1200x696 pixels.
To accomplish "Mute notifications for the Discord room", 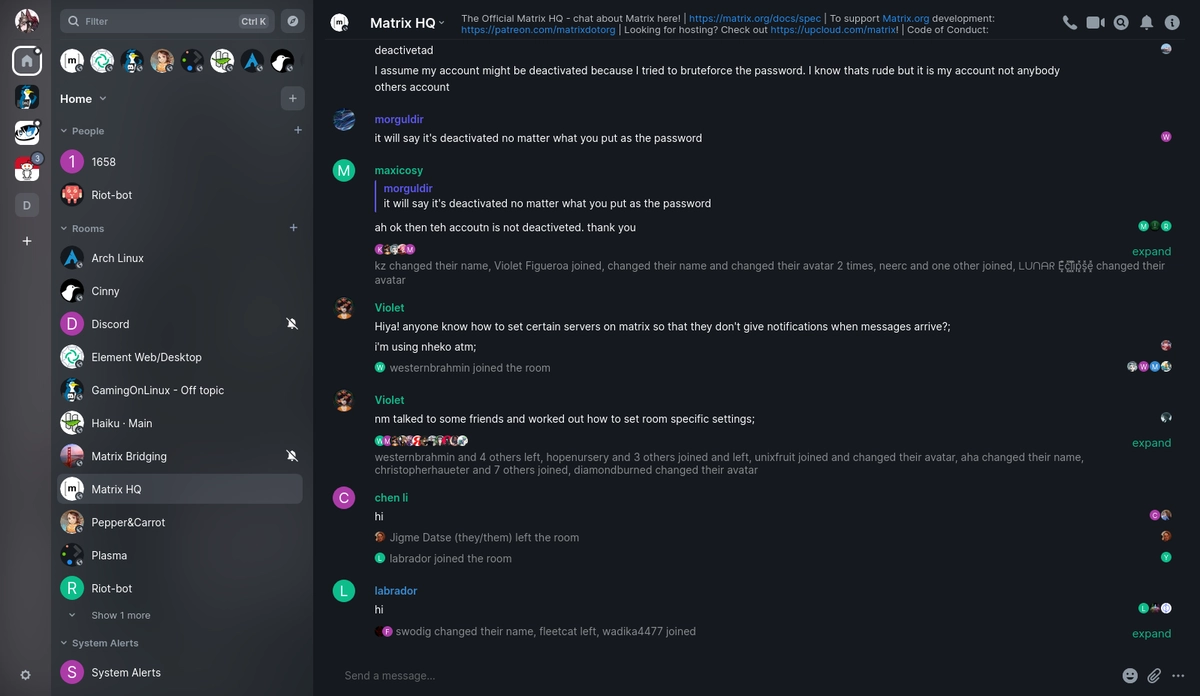I will point(291,323).
